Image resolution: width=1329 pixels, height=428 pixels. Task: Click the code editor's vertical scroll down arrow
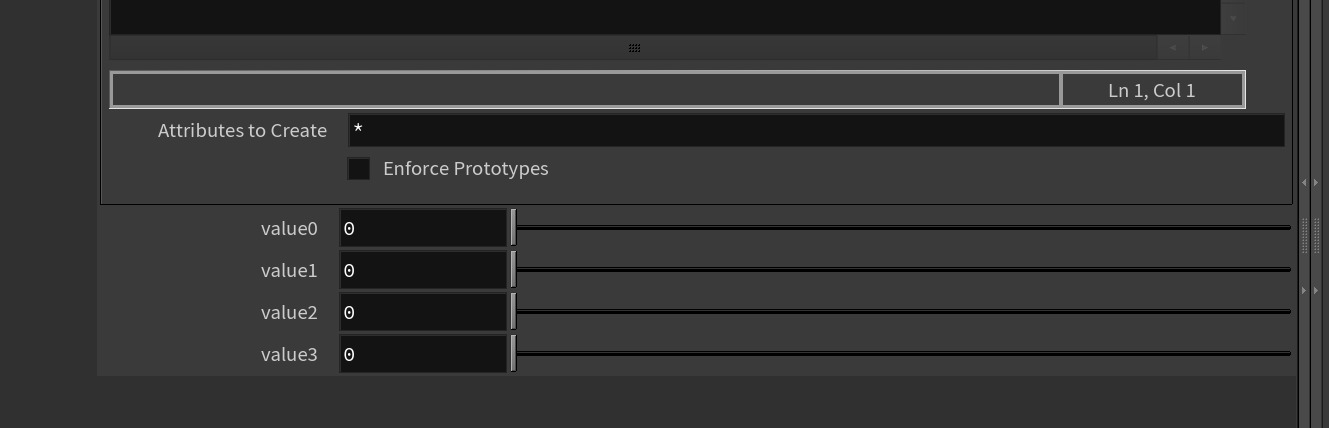click(x=1233, y=18)
